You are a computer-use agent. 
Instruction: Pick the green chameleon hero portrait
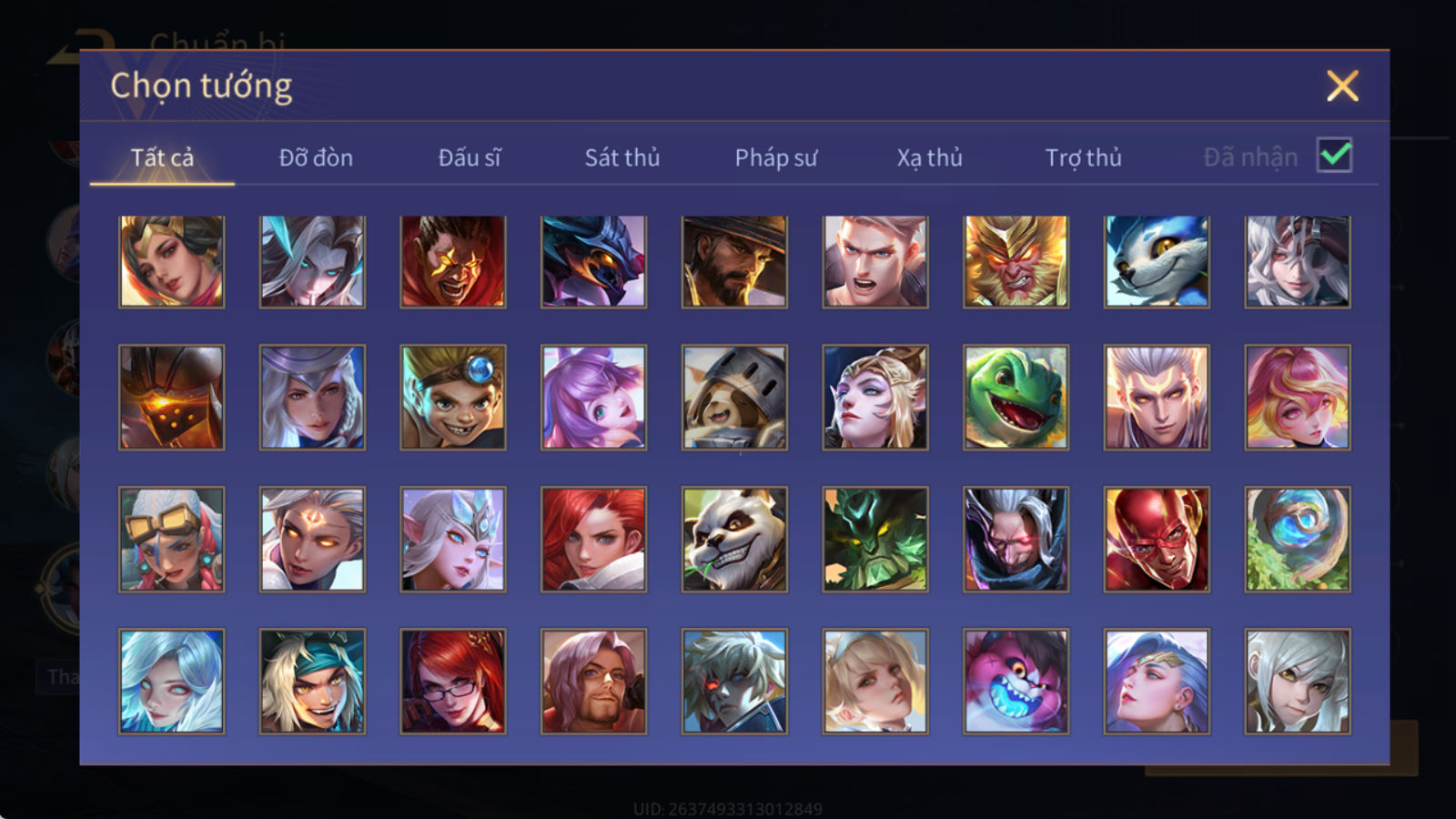tap(1016, 398)
